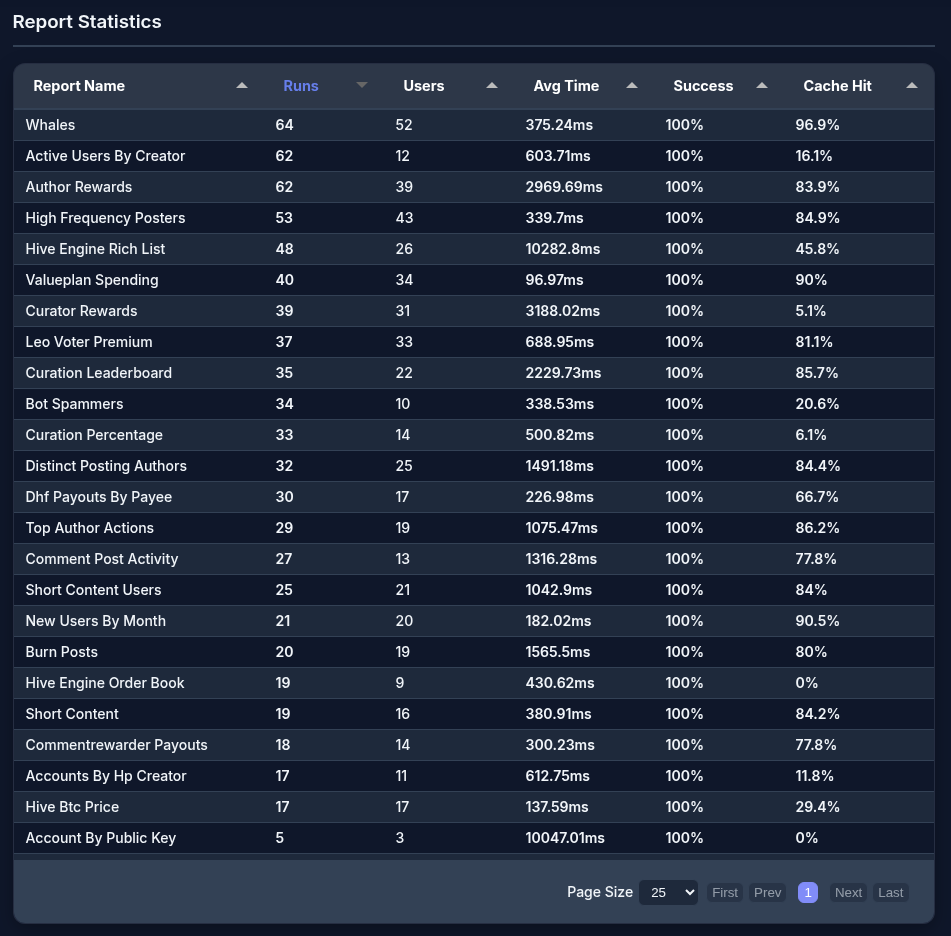Select the Hive Btc Price report
The image size is (951, 936).
tap(72, 807)
